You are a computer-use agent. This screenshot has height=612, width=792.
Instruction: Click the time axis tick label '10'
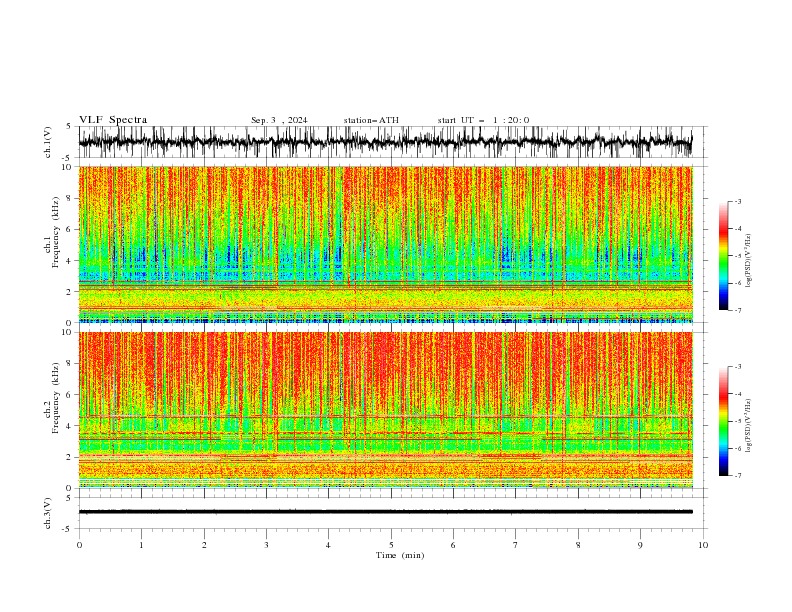[x=703, y=545]
